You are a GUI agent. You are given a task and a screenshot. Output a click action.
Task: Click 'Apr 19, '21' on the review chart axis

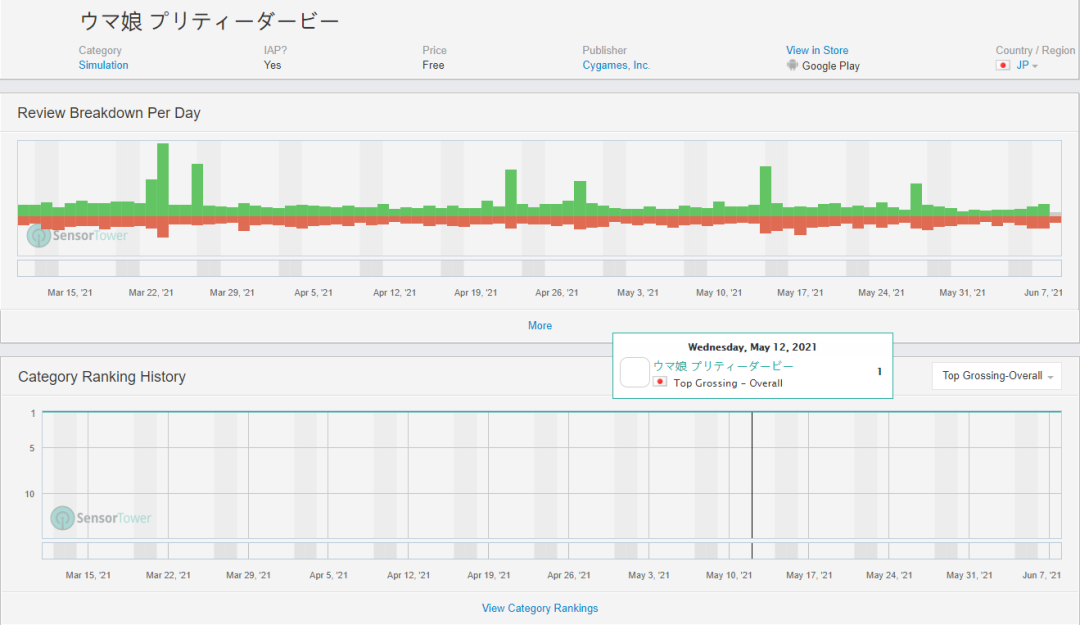[475, 293]
